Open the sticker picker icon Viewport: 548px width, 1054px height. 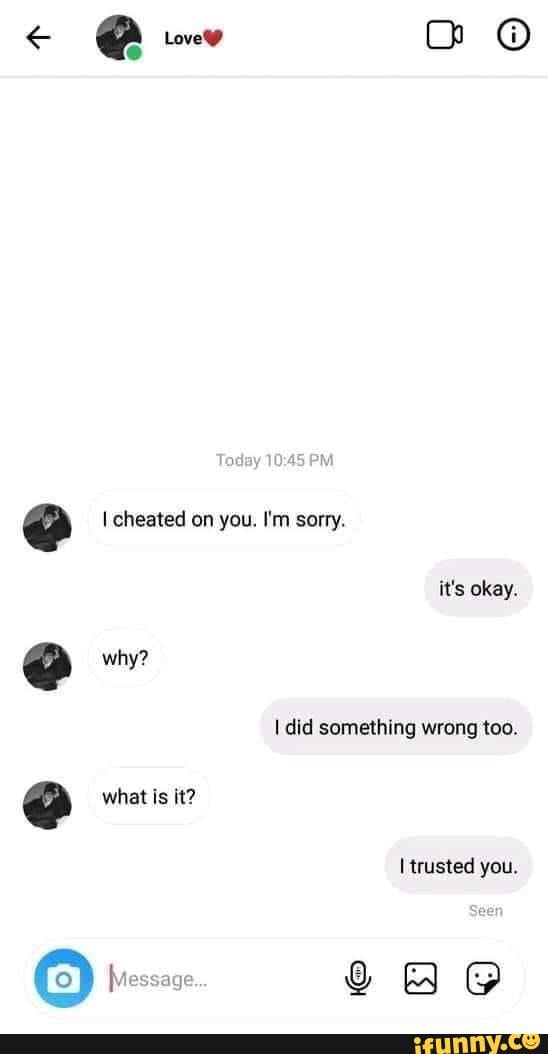(x=483, y=977)
